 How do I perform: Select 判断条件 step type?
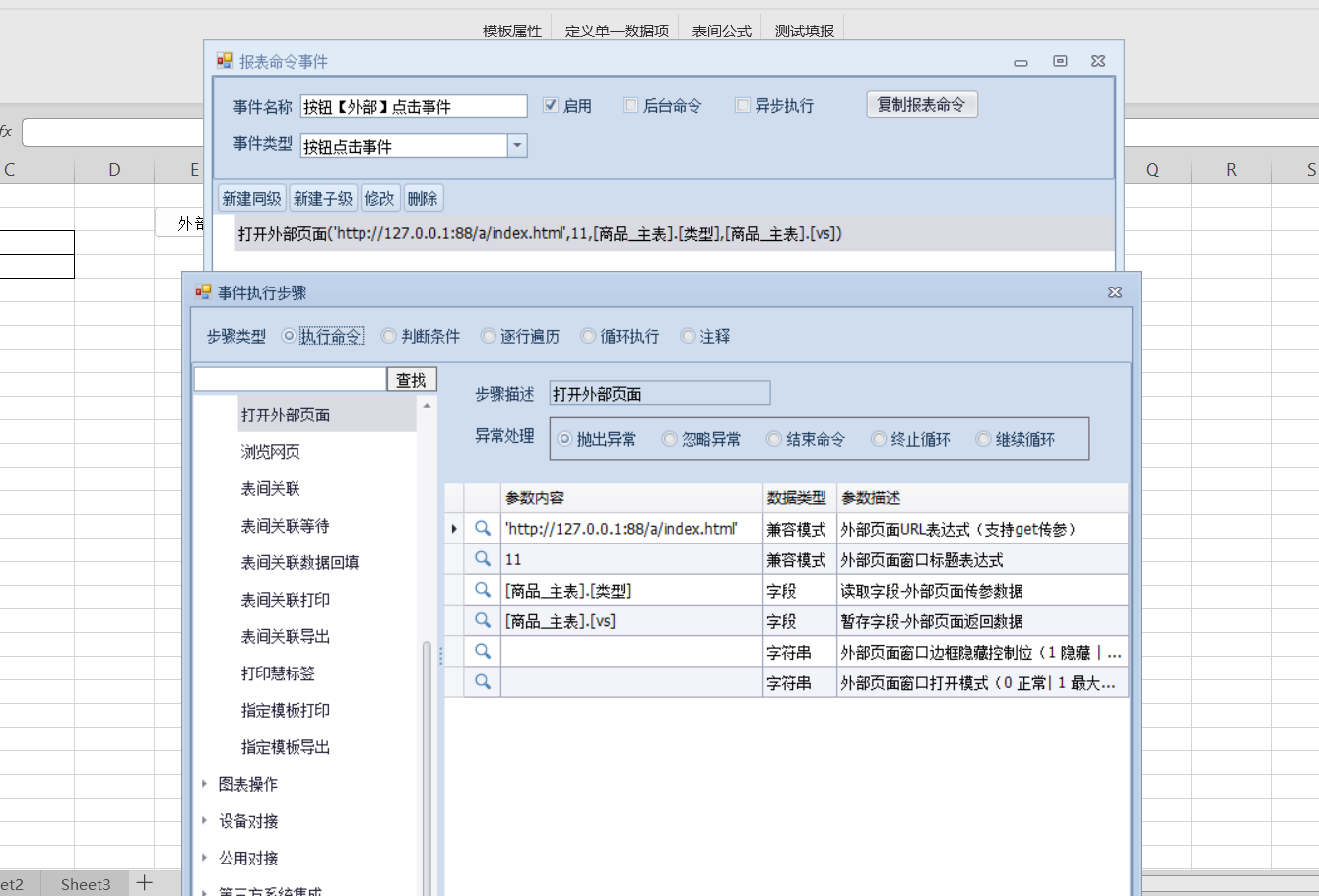pyautogui.click(x=389, y=336)
